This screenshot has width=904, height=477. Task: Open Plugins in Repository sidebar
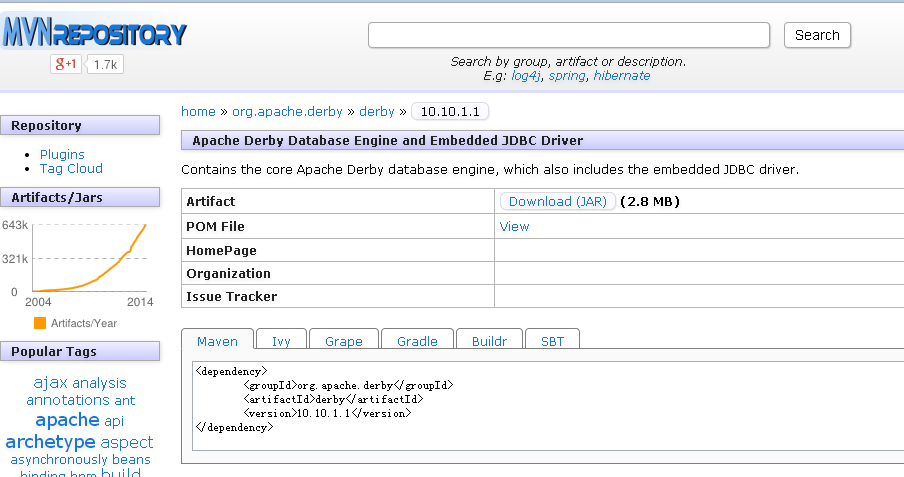62,155
